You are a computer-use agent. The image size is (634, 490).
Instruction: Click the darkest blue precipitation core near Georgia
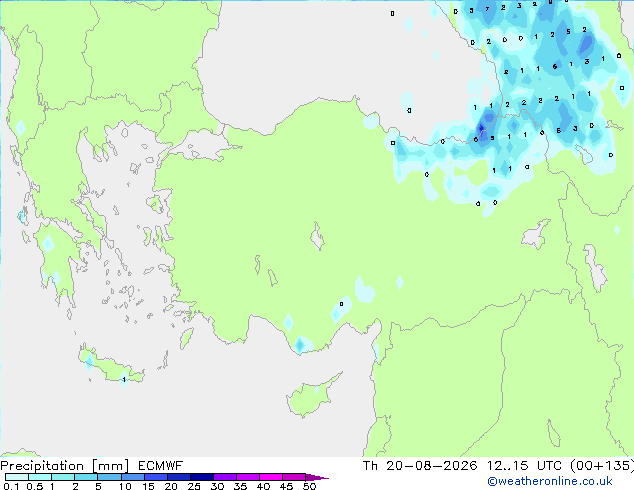point(481,129)
